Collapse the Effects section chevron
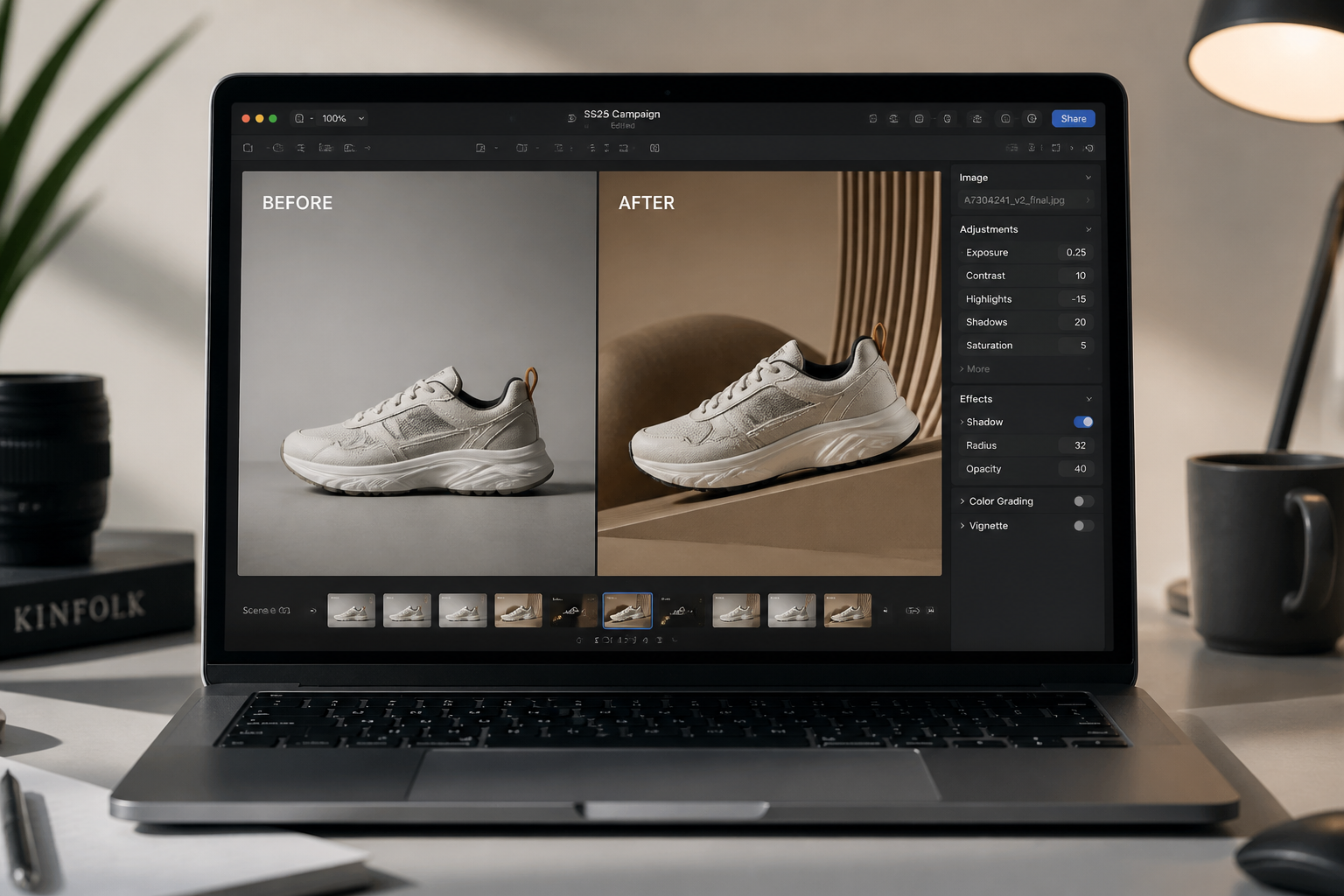The height and width of the screenshot is (896, 1344). click(1088, 399)
